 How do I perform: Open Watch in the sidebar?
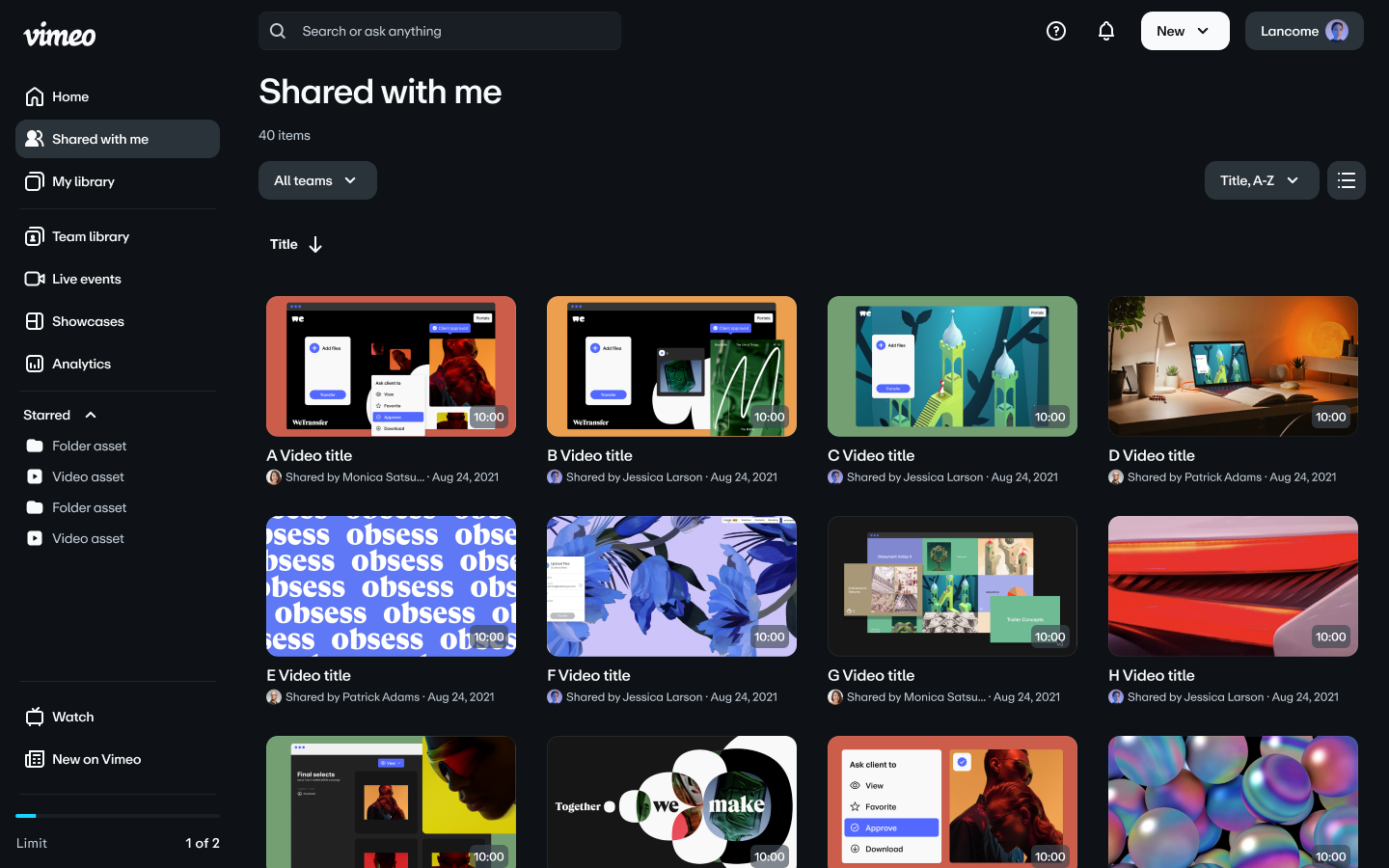pyautogui.click(x=72, y=717)
